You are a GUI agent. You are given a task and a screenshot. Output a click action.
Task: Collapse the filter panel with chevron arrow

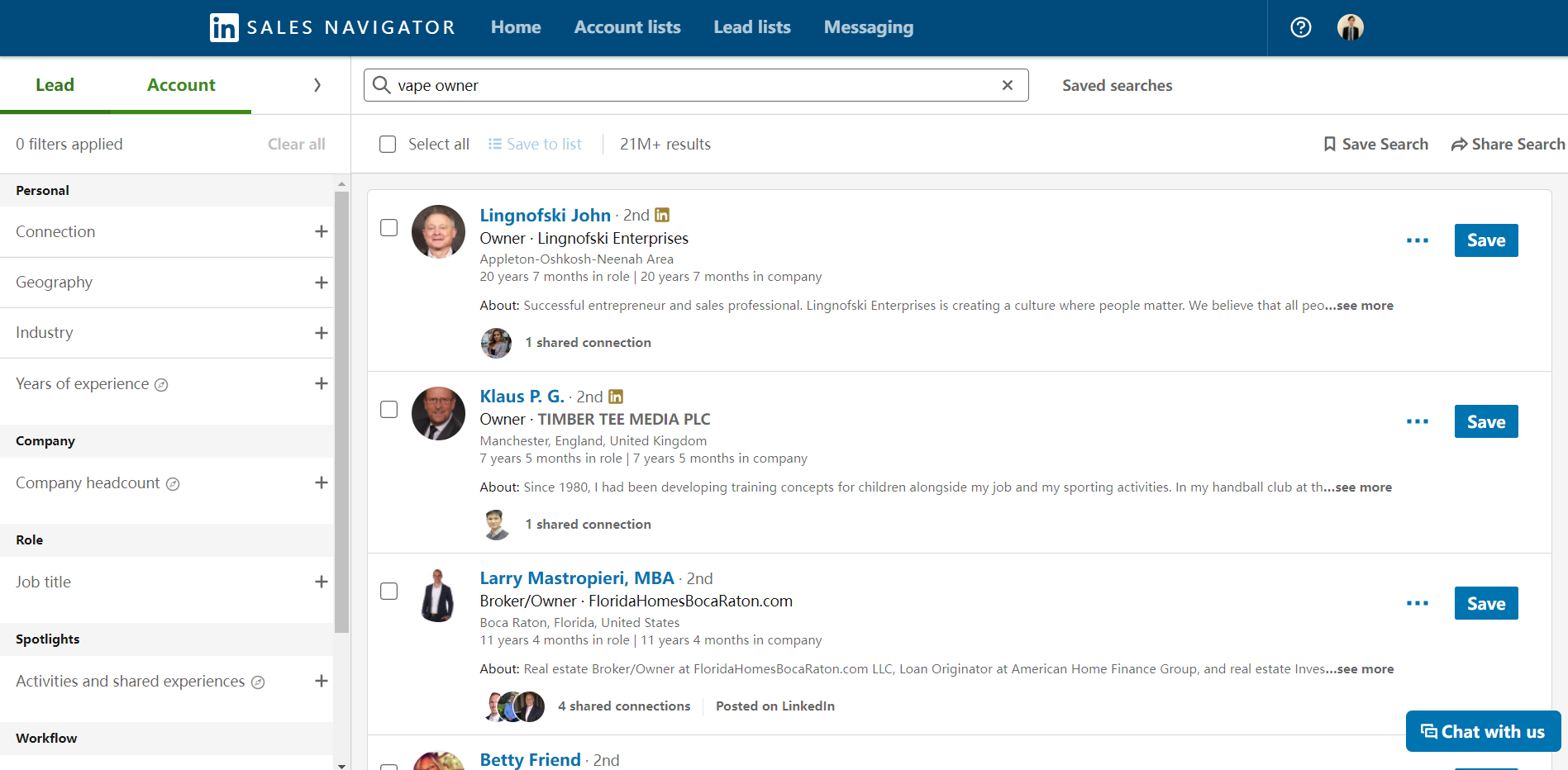[x=317, y=85]
